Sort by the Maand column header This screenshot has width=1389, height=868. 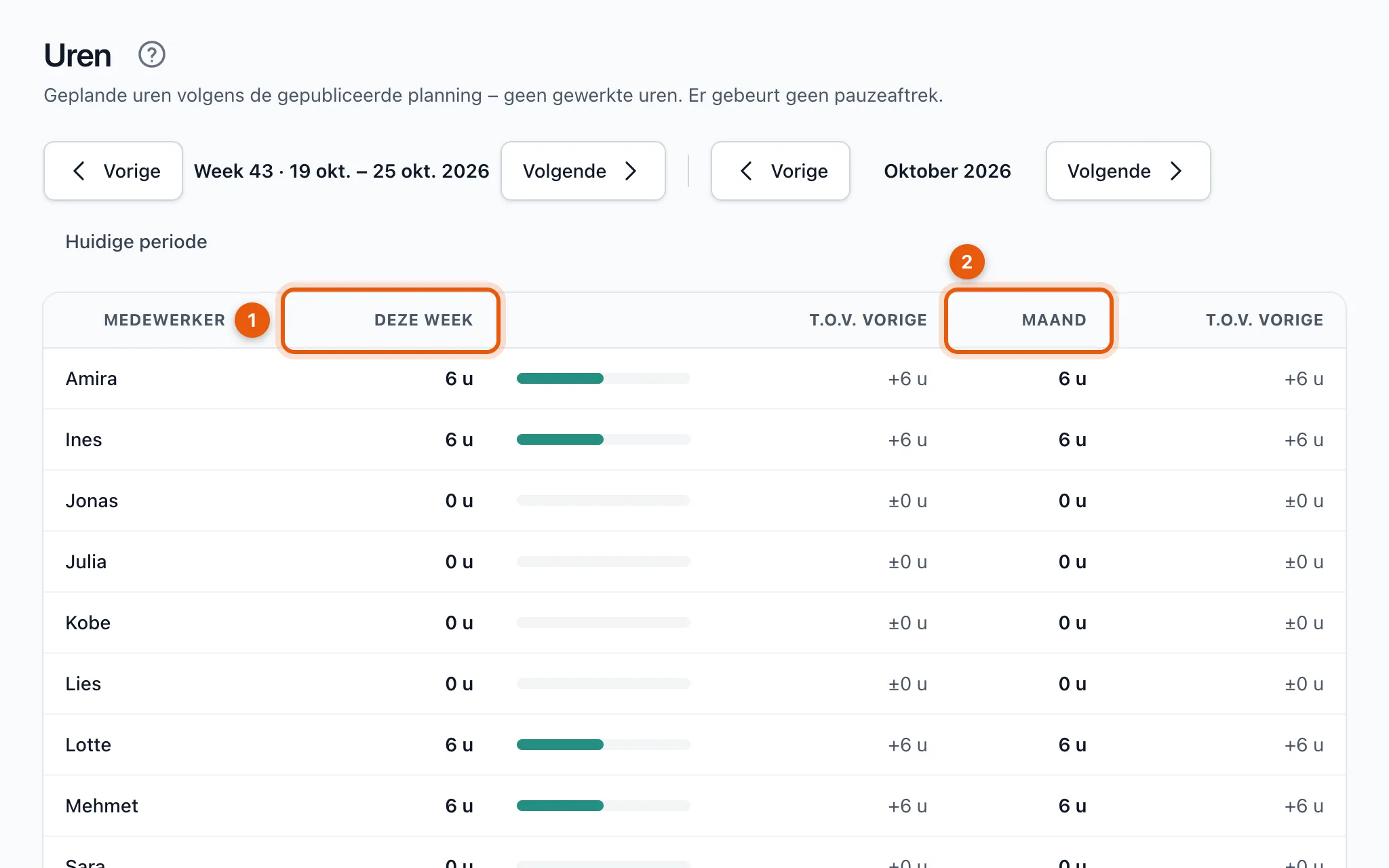[1054, 320]
